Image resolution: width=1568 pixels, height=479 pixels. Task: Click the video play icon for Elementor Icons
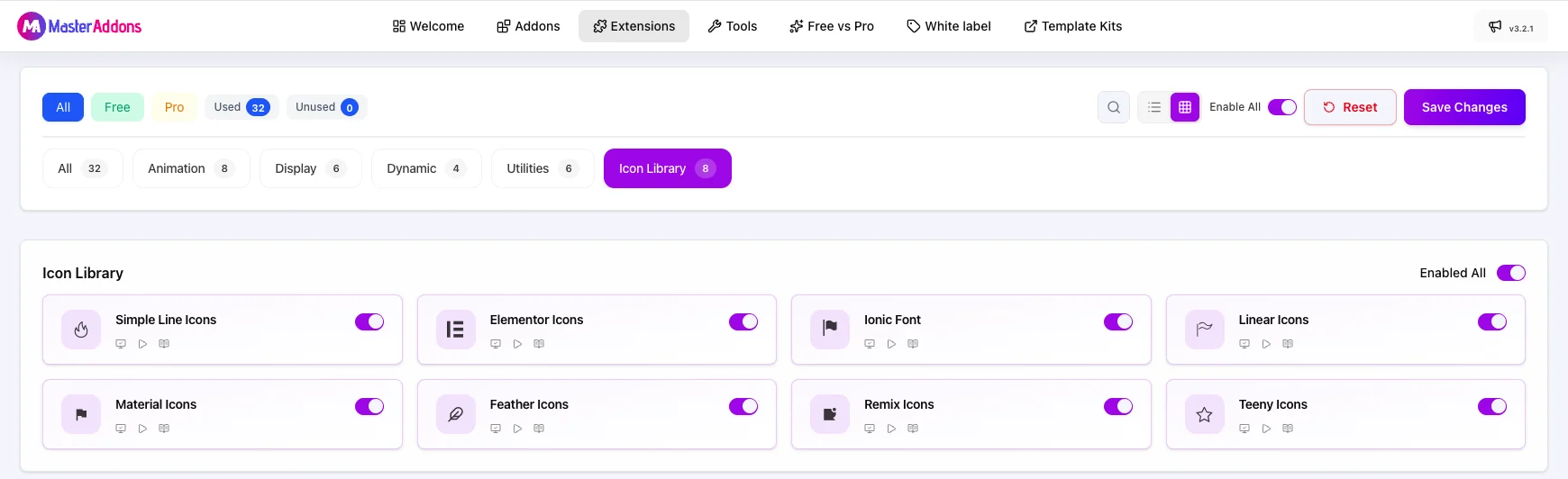tap(517, 344)
